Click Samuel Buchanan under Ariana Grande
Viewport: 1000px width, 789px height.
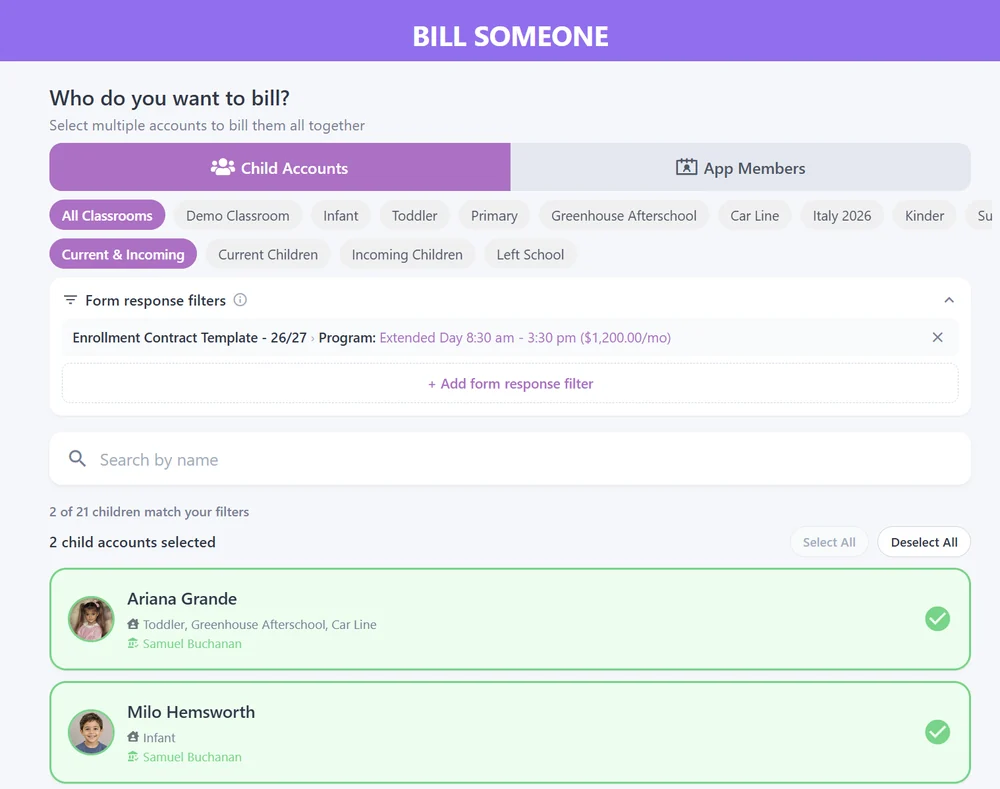pyautogui.click(x=192, y=644)
